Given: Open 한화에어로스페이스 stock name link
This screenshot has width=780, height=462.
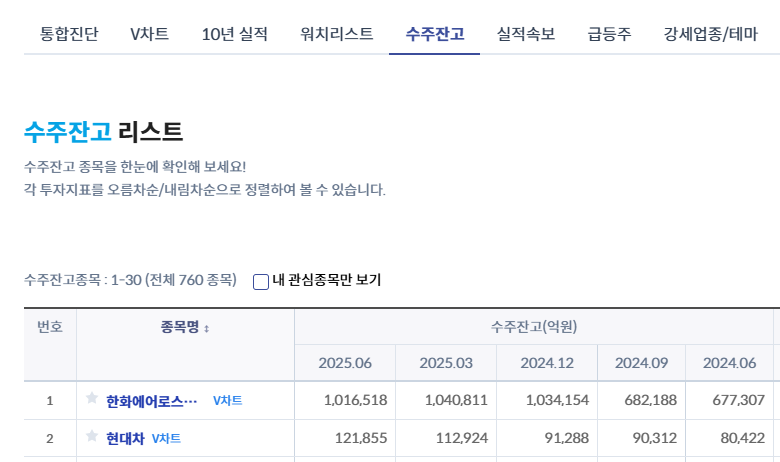Looking at the screenshot, I should coord(152,401).
